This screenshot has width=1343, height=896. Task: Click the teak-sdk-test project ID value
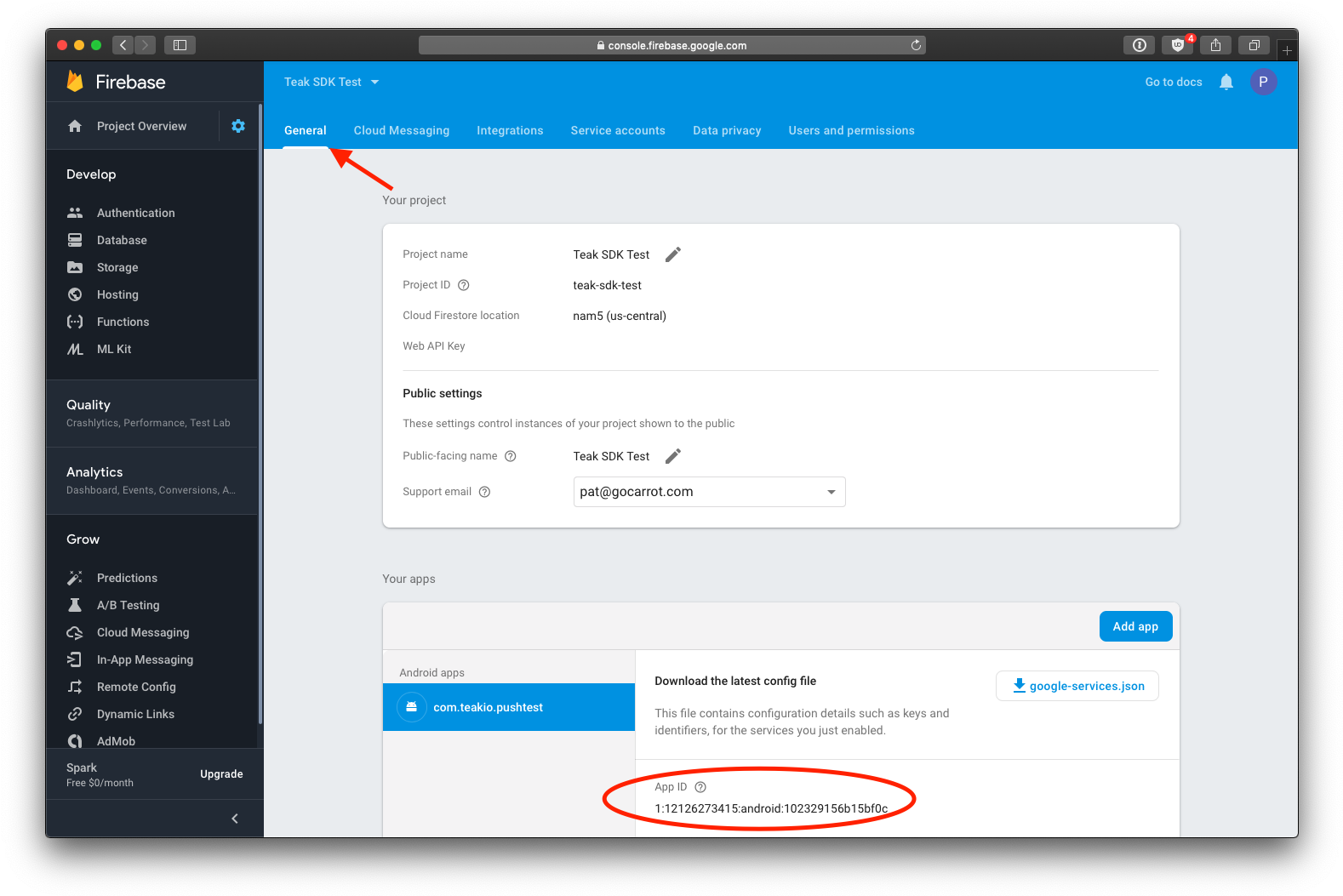(x=607, y=285)
